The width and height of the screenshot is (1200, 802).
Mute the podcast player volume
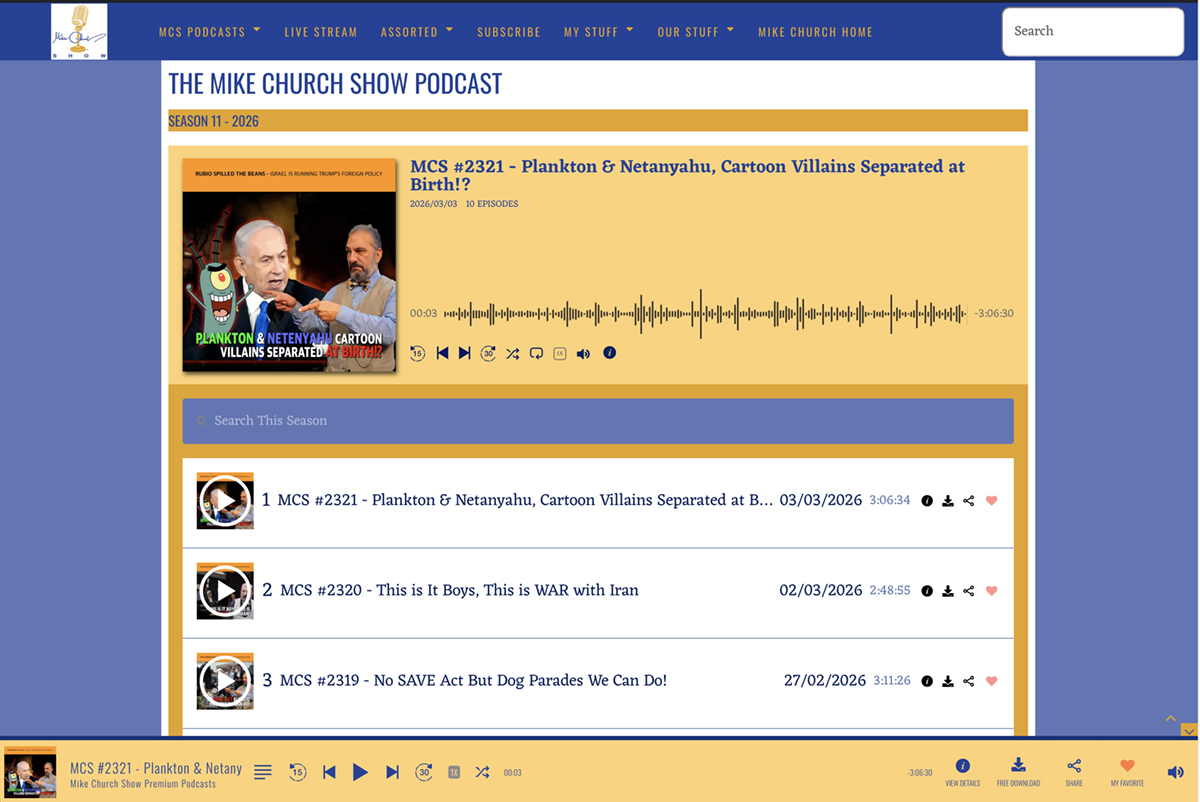coord(583,353)
